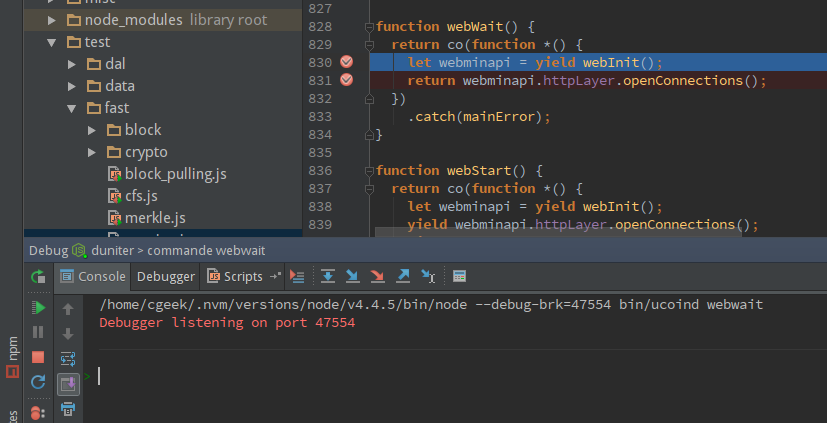Click Force Step Into red arrow icon

pyautogui.click(x=377, y=276)
